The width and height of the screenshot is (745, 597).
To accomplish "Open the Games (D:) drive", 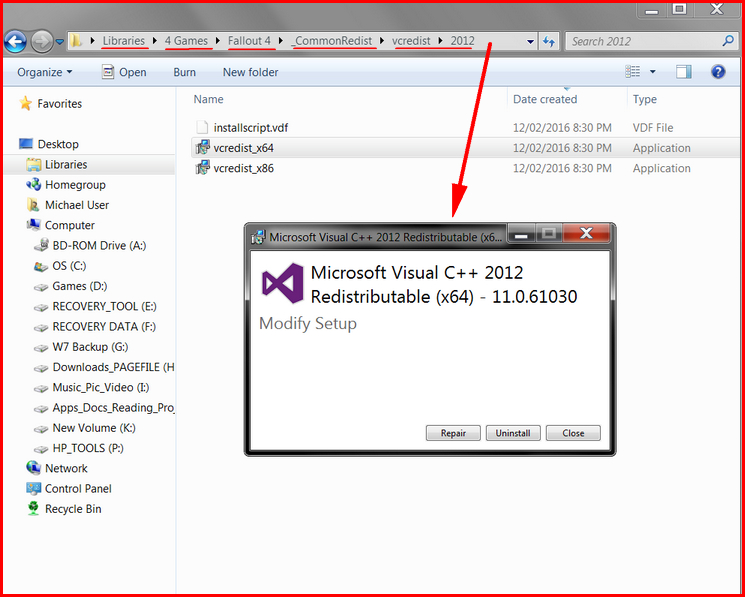I will click(x=80, y=286).
